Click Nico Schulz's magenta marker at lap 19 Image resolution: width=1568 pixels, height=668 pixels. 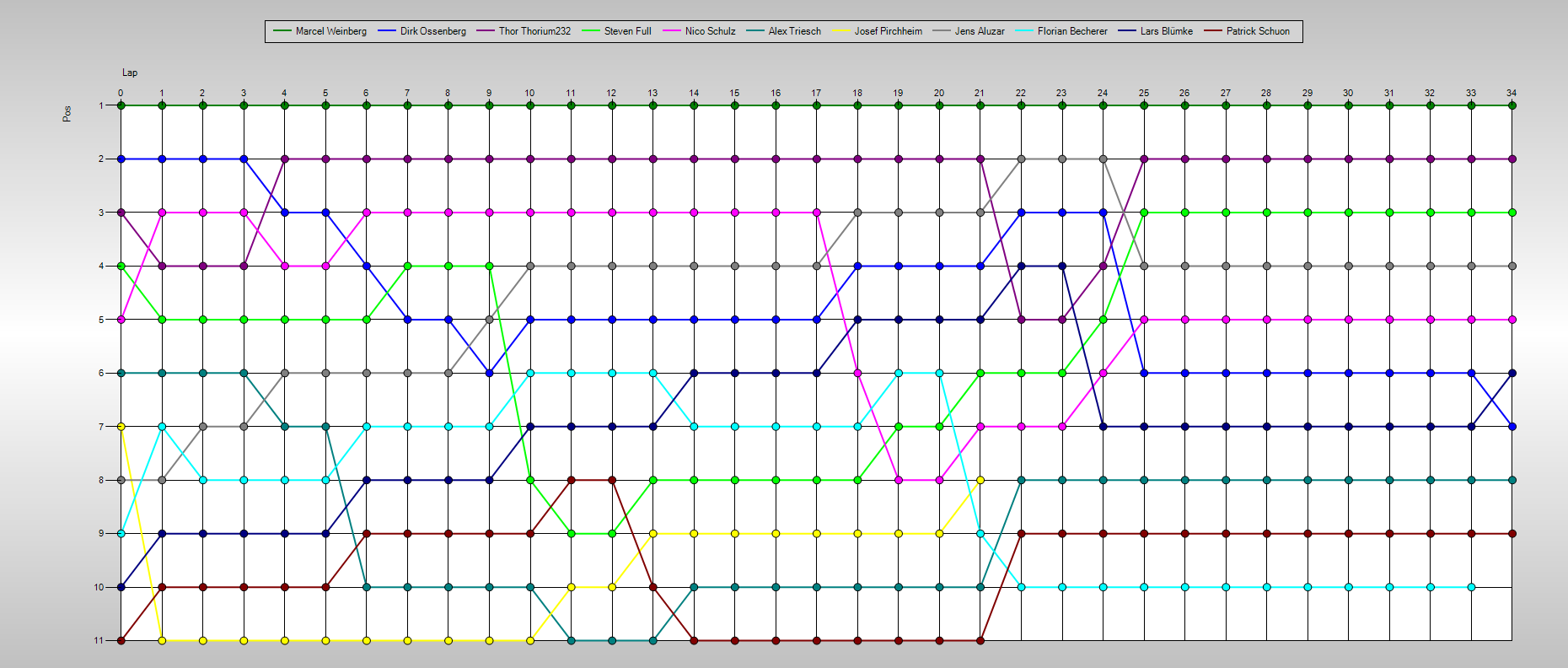point(899,480)
